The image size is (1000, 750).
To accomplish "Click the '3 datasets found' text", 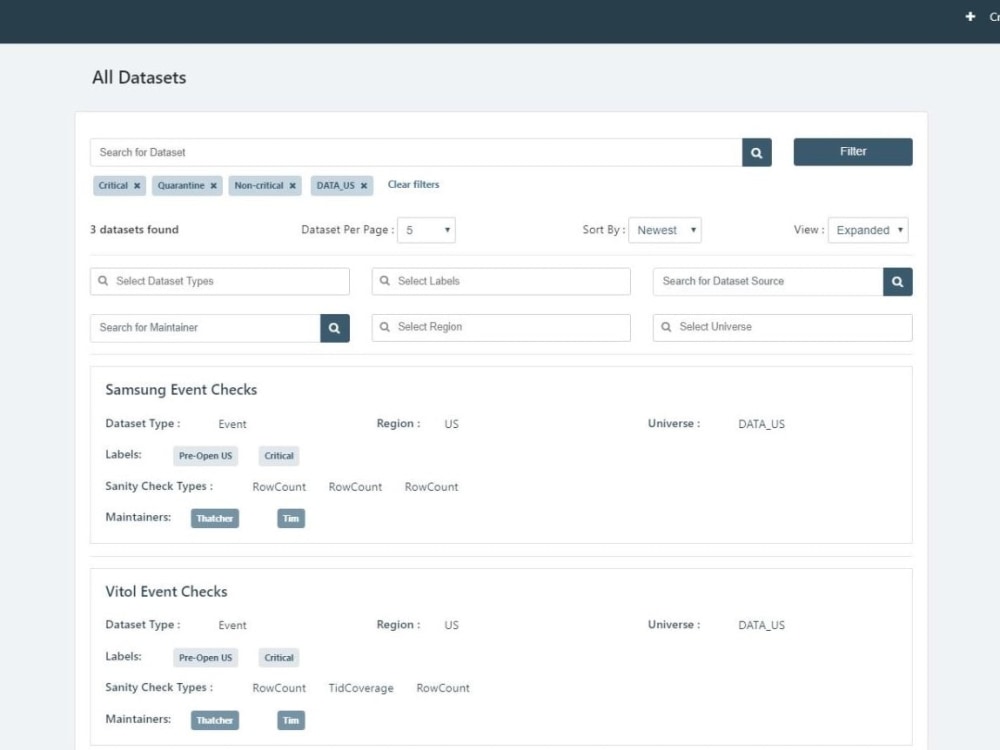I will tap(134, 230).
